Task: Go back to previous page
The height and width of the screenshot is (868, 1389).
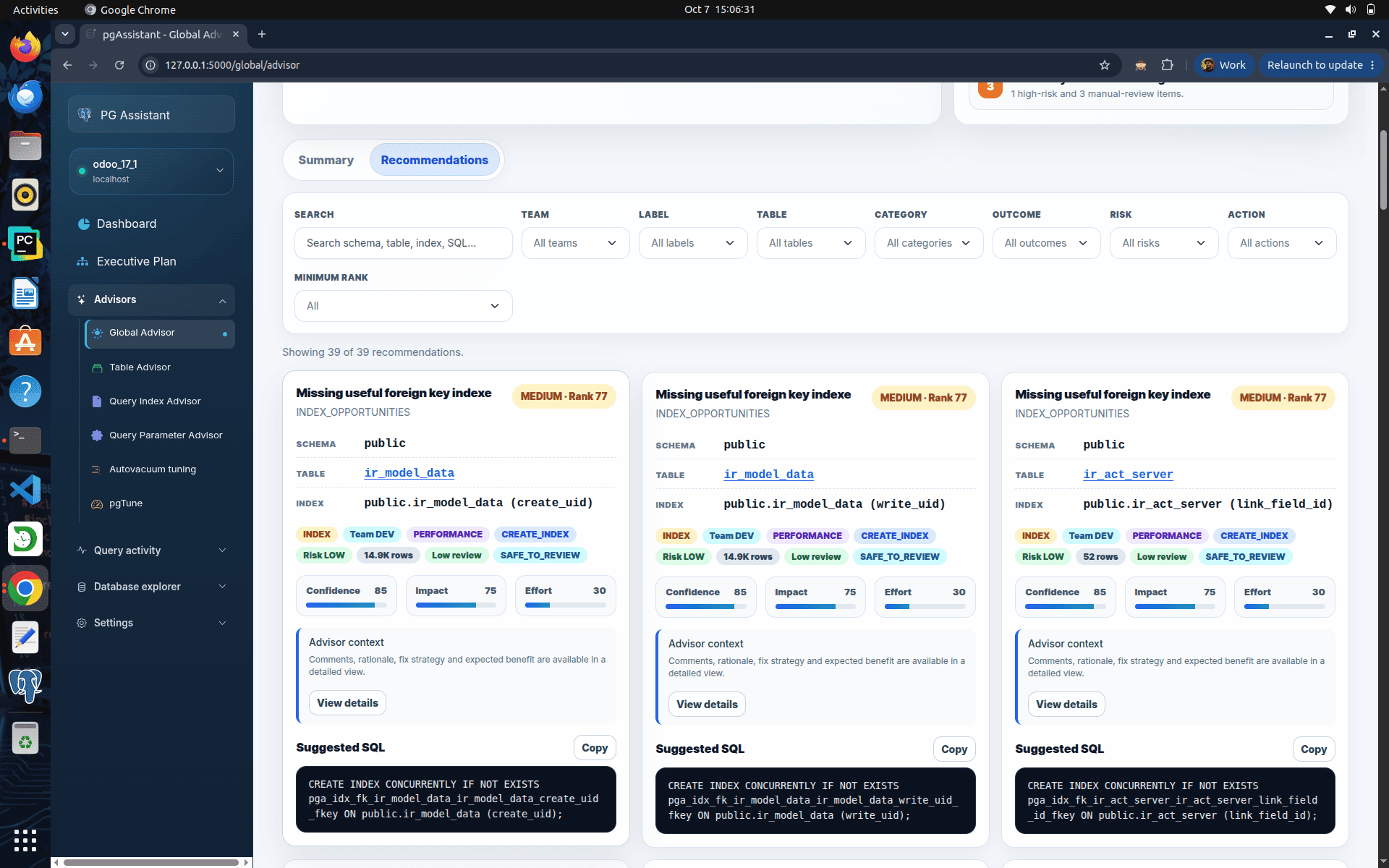Action: [x=67, y=65]
